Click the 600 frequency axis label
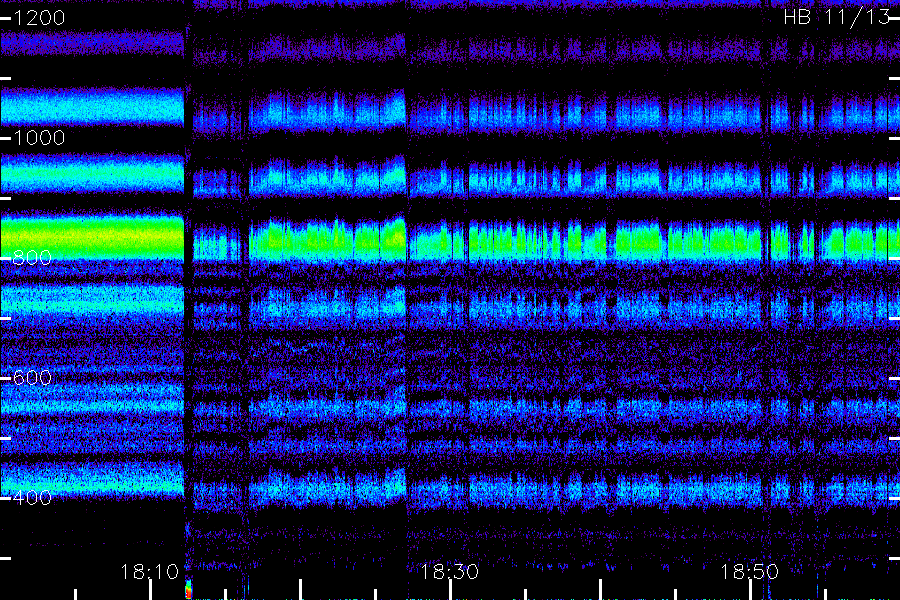The image size is (900, 600). [32, 378]
